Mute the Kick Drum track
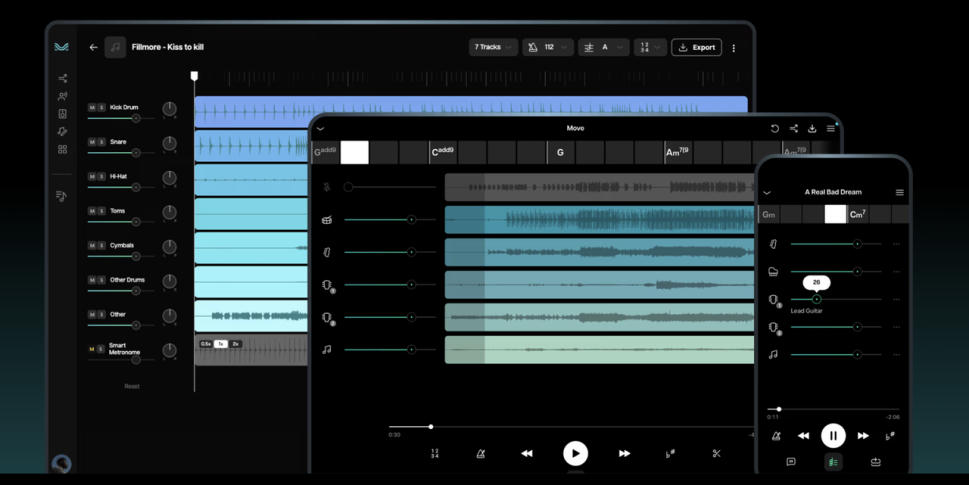The width and height of the screenshot is (969, 485). coord(92,107)
